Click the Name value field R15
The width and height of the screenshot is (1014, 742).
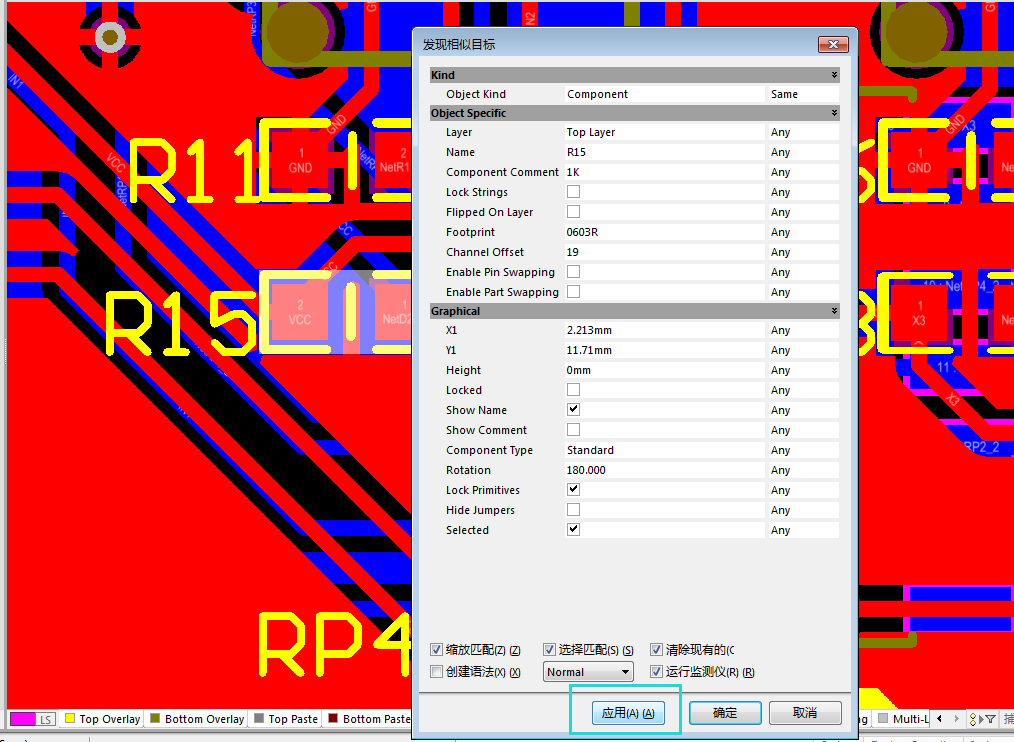click(x=663, y=152)
